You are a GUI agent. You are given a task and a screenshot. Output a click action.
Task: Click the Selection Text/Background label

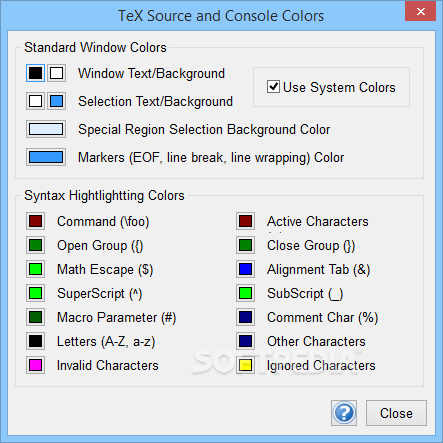[155, 102]
